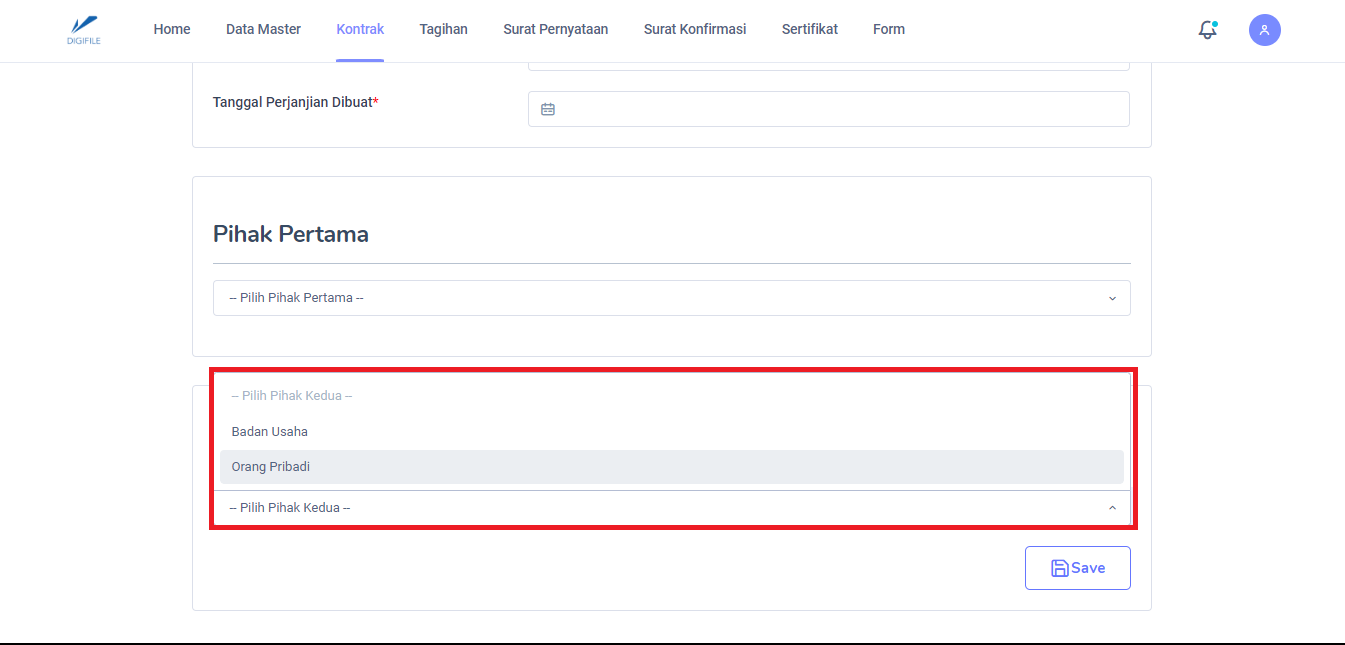The width and height of the screenshot is (1345, 645).
Task: Click the calendar icon in date field
Action: (x=548, y=109)
